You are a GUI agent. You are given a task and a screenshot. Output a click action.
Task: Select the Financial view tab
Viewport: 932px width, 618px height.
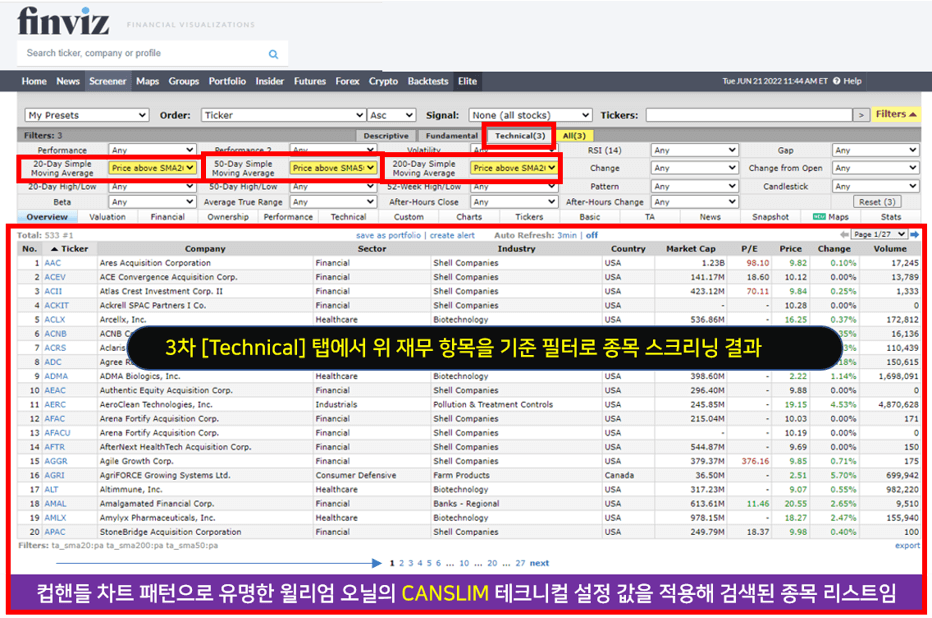click(168, 217)
